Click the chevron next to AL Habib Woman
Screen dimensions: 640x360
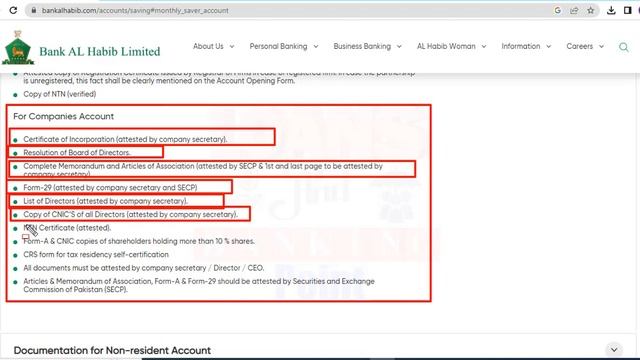(x=484, y=47)
